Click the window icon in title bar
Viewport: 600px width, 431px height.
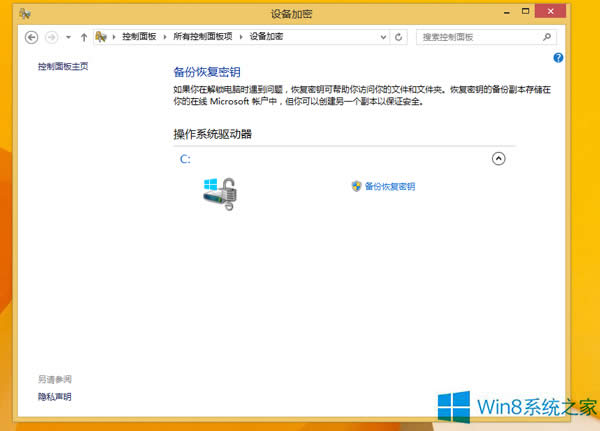click(x=25, y=14)
